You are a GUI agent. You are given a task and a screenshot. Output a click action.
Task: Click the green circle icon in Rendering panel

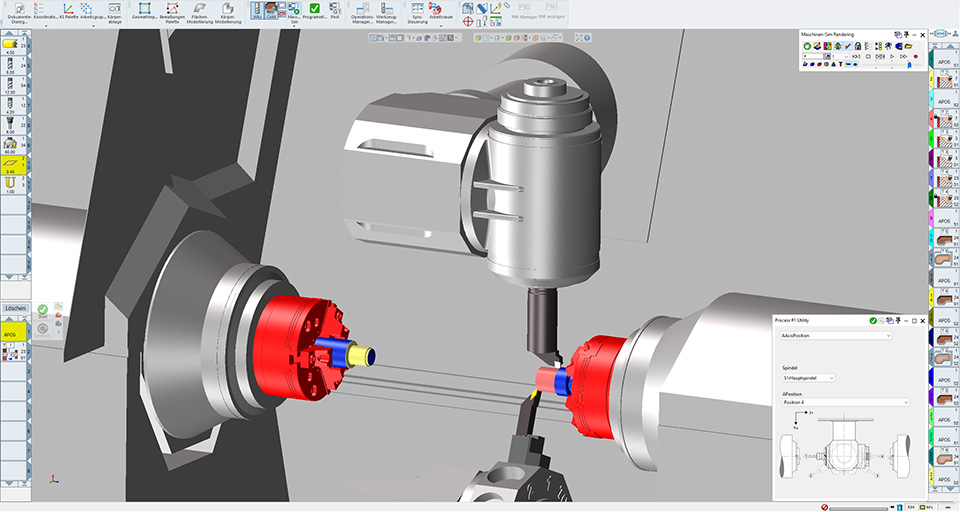point(808,46)
